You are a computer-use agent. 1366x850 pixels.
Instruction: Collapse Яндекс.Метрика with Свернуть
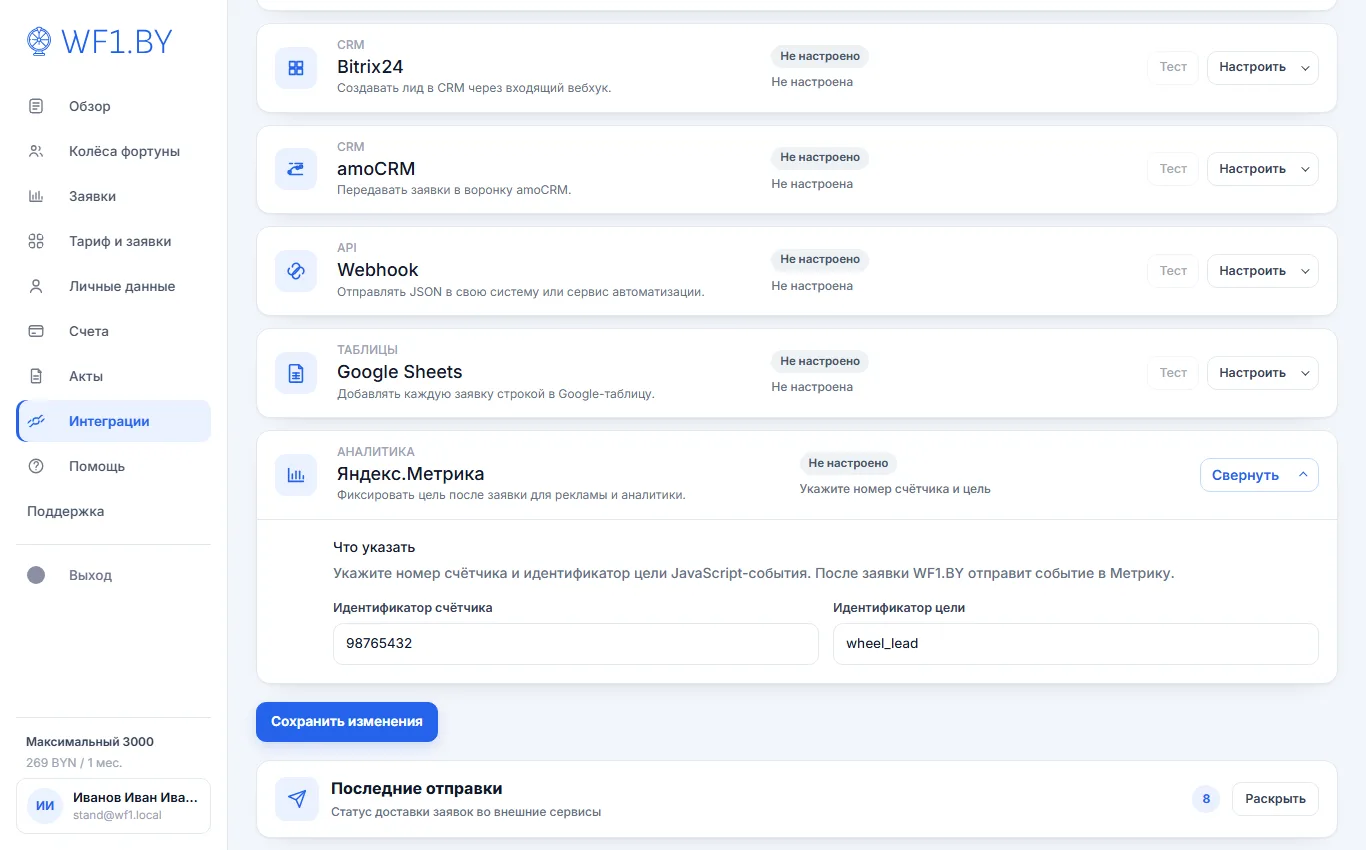tap(1259, 475)
